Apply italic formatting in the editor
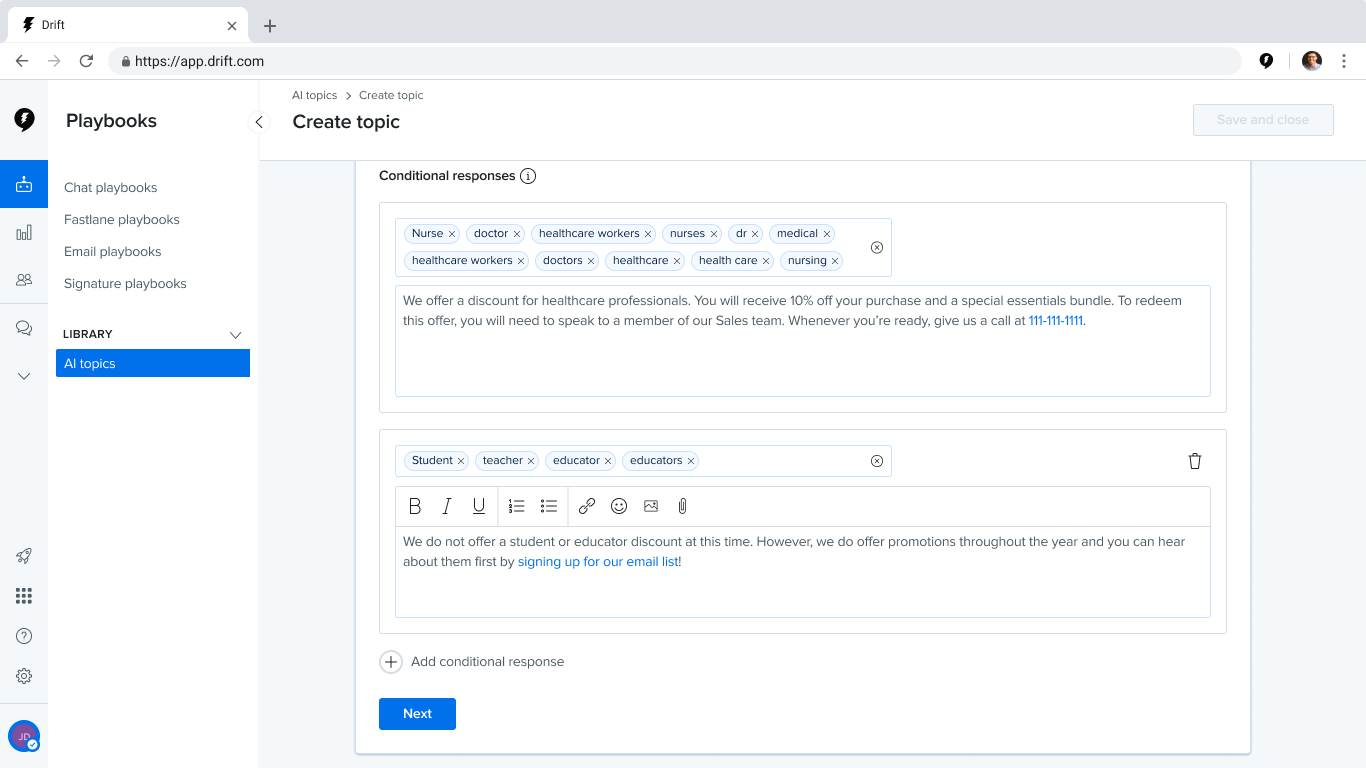 (x=447, y=506)
